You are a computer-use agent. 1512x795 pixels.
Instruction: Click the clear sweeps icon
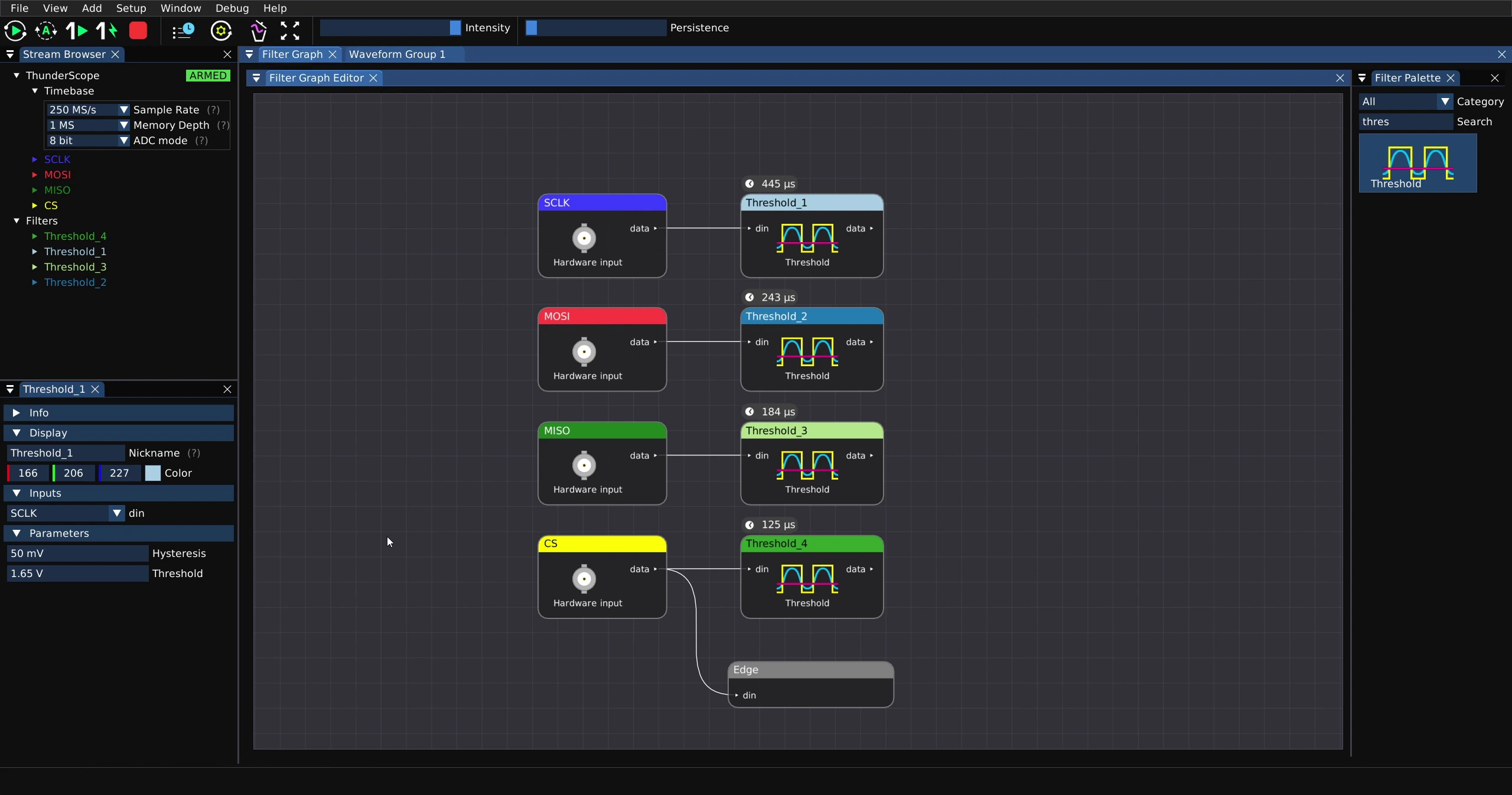point(258,31)
